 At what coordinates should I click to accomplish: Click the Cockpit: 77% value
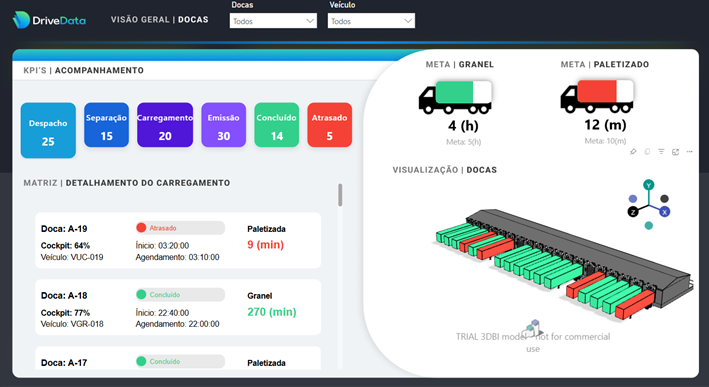[65, 312]
